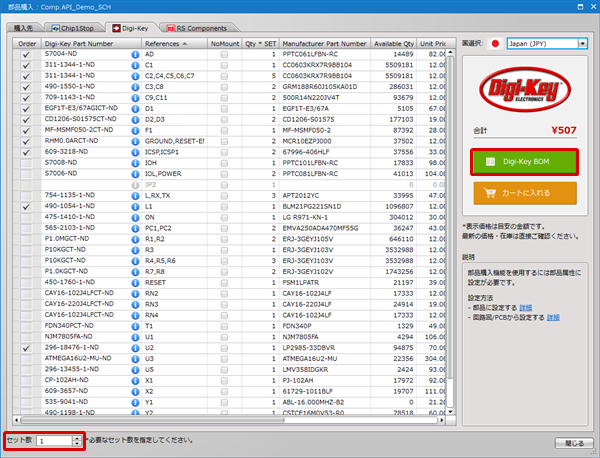The height and width of the screenshot is (458, 600).
Task: Click the horizontal scrollbar thumb of the parts list
Action: click(x=152, y=420)
